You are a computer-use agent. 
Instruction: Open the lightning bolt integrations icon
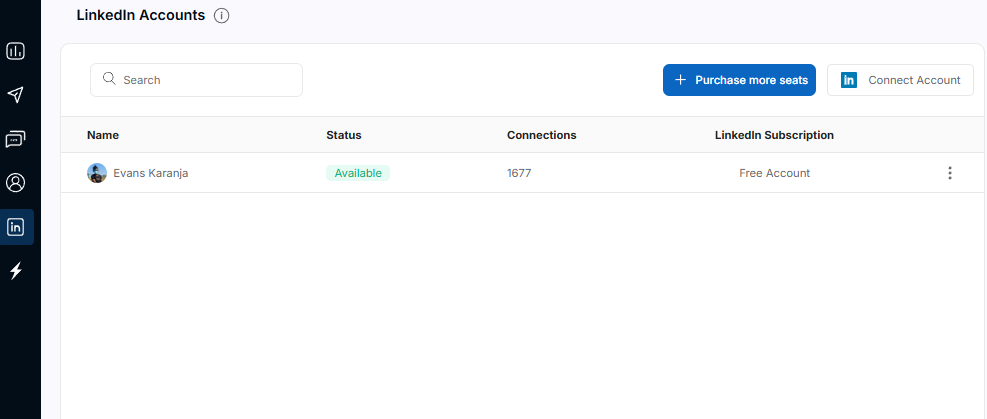pos(16,271)
